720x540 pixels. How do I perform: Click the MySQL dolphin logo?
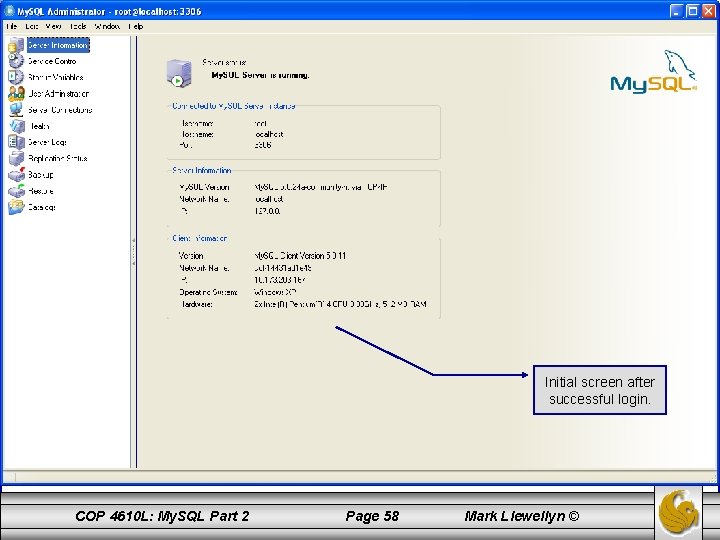653,72
